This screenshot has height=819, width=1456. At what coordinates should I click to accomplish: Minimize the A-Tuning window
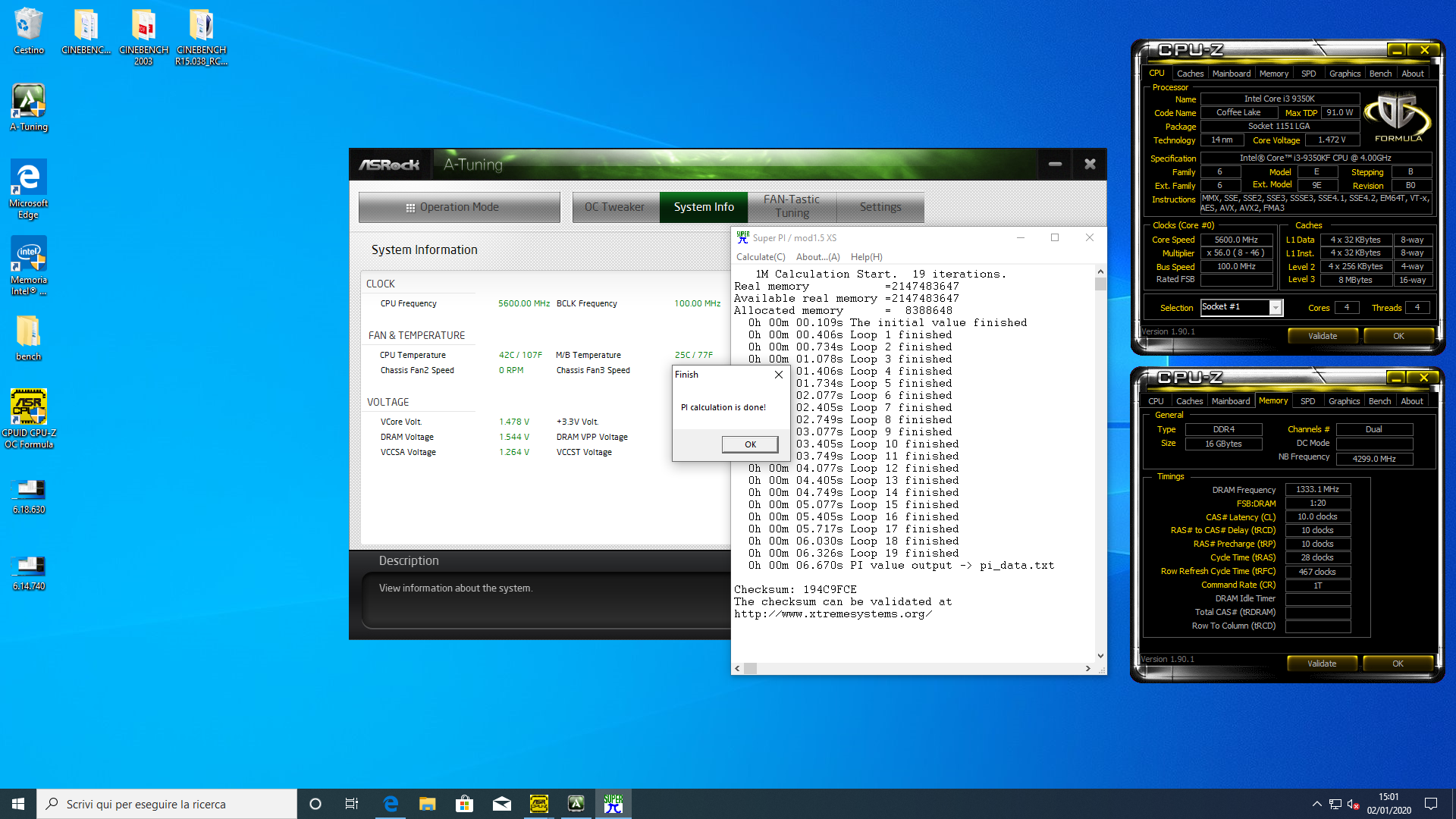[1055, 164]
